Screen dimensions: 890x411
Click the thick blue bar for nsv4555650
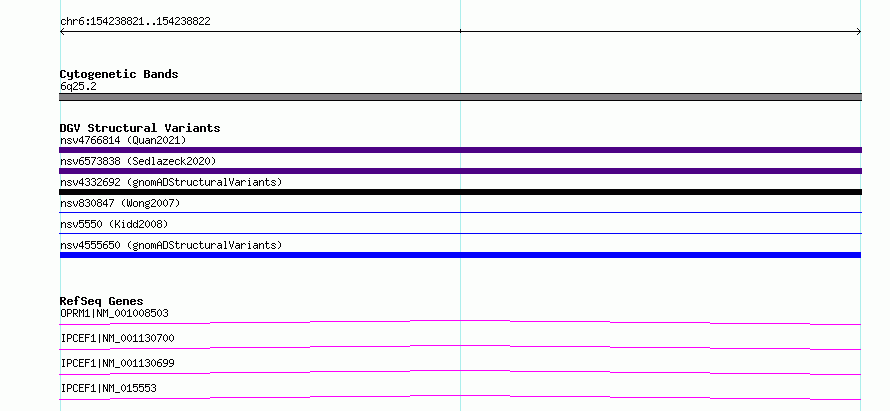coord(460,255)
